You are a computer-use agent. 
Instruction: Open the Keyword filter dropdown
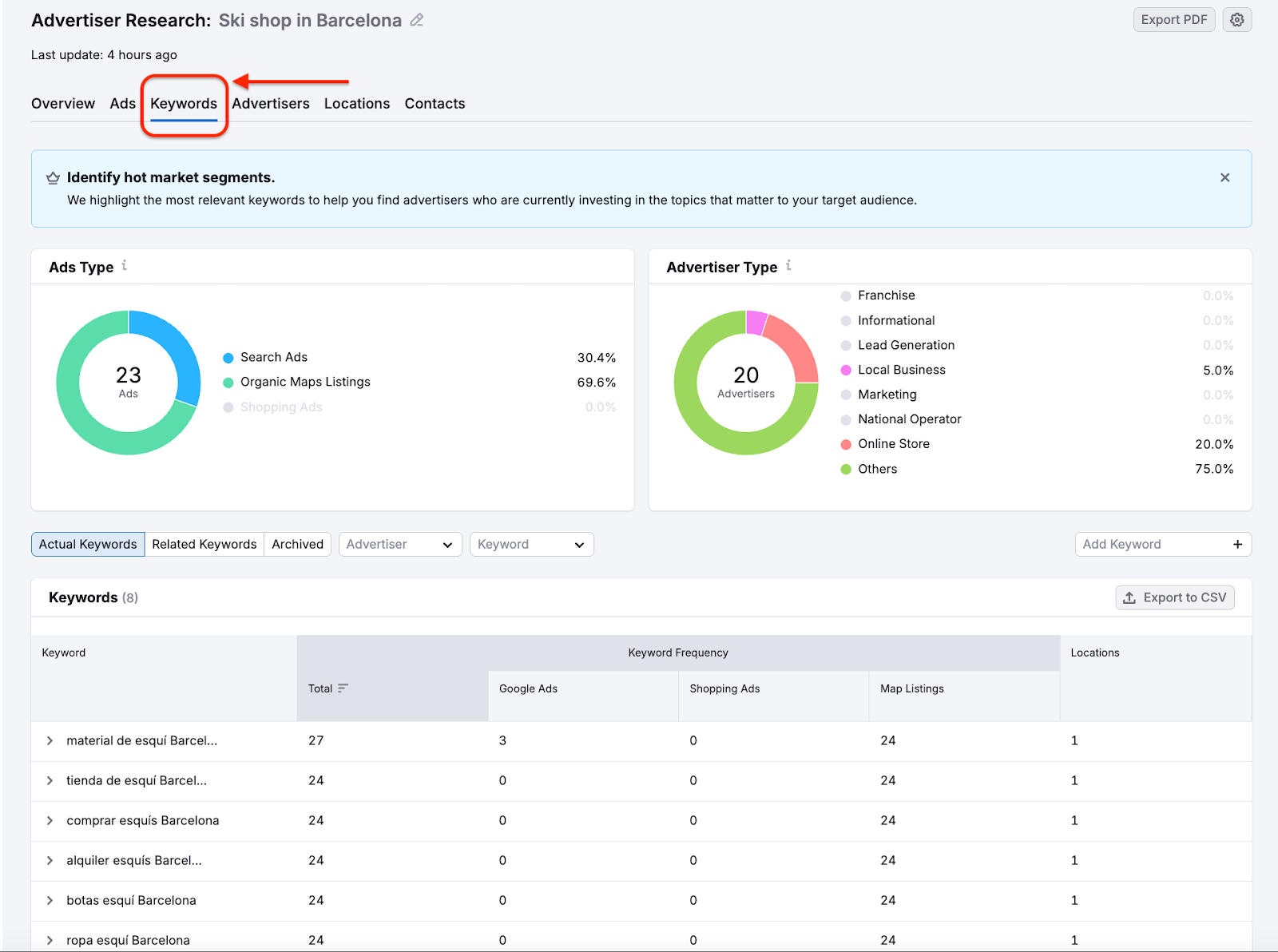531,544
